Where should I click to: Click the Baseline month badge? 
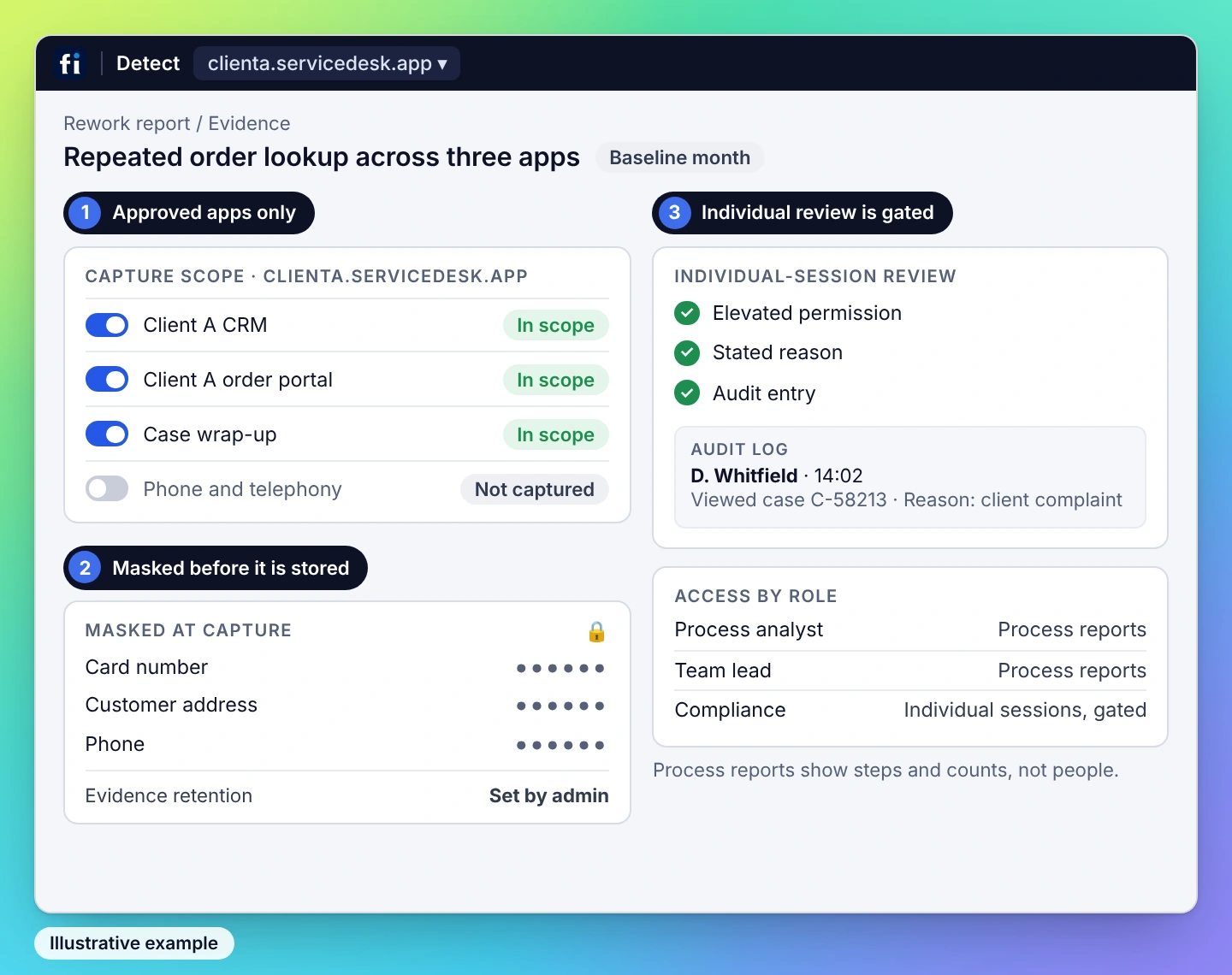[x=679, y=157]
